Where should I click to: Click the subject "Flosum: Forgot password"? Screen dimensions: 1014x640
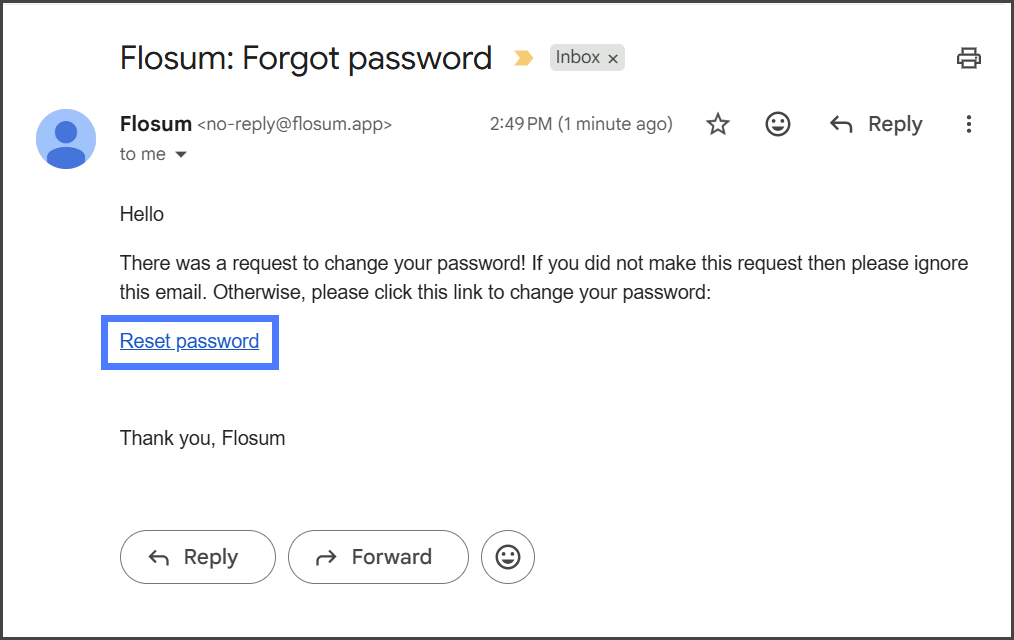click(x=306, y=58)
